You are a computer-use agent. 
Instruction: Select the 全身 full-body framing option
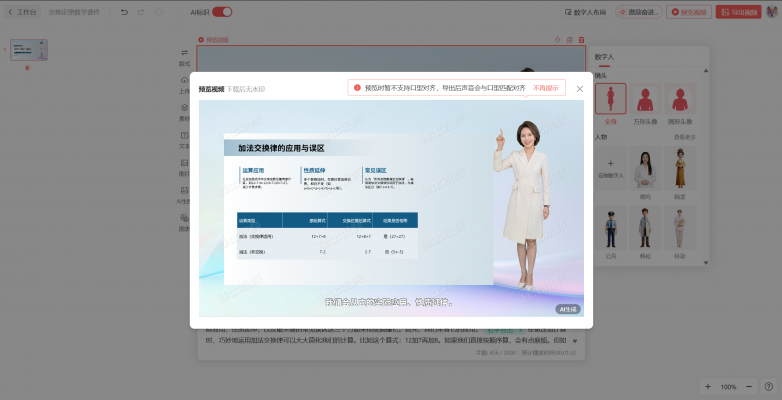[x=610, y=99]
